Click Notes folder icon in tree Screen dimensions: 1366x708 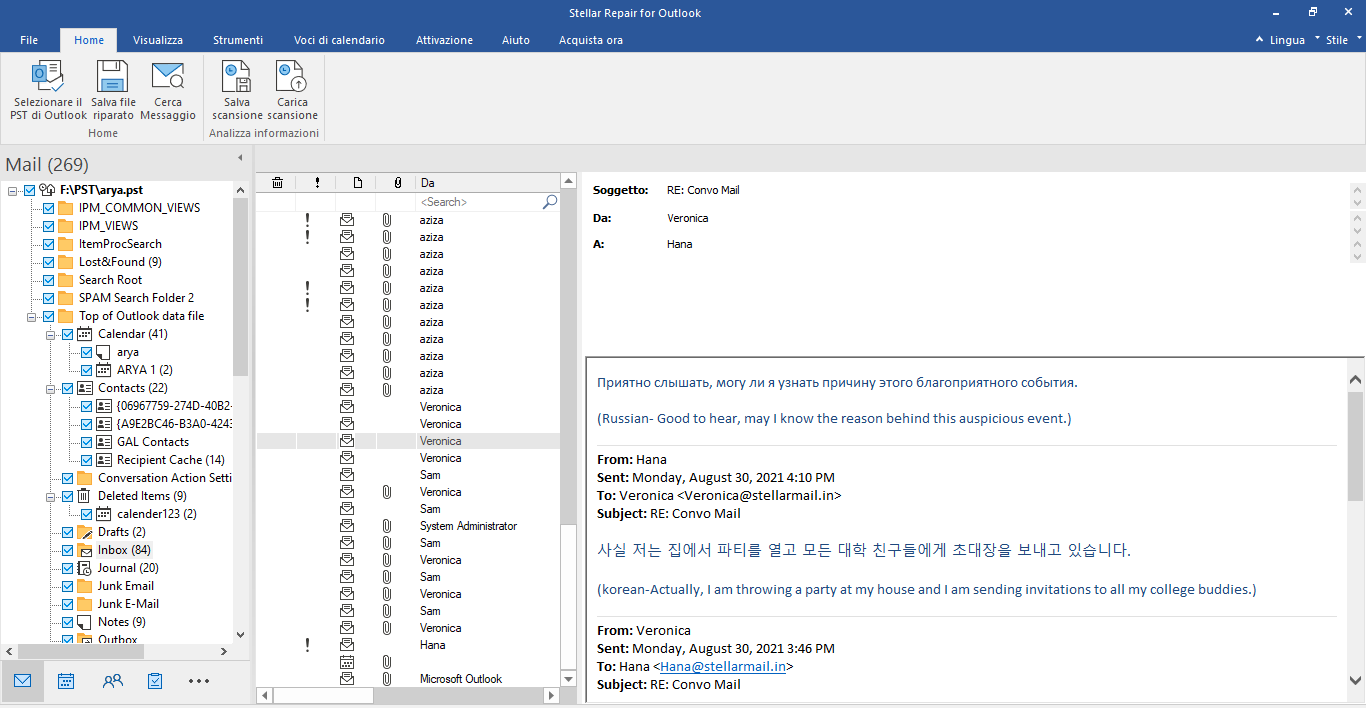[84, 622]
